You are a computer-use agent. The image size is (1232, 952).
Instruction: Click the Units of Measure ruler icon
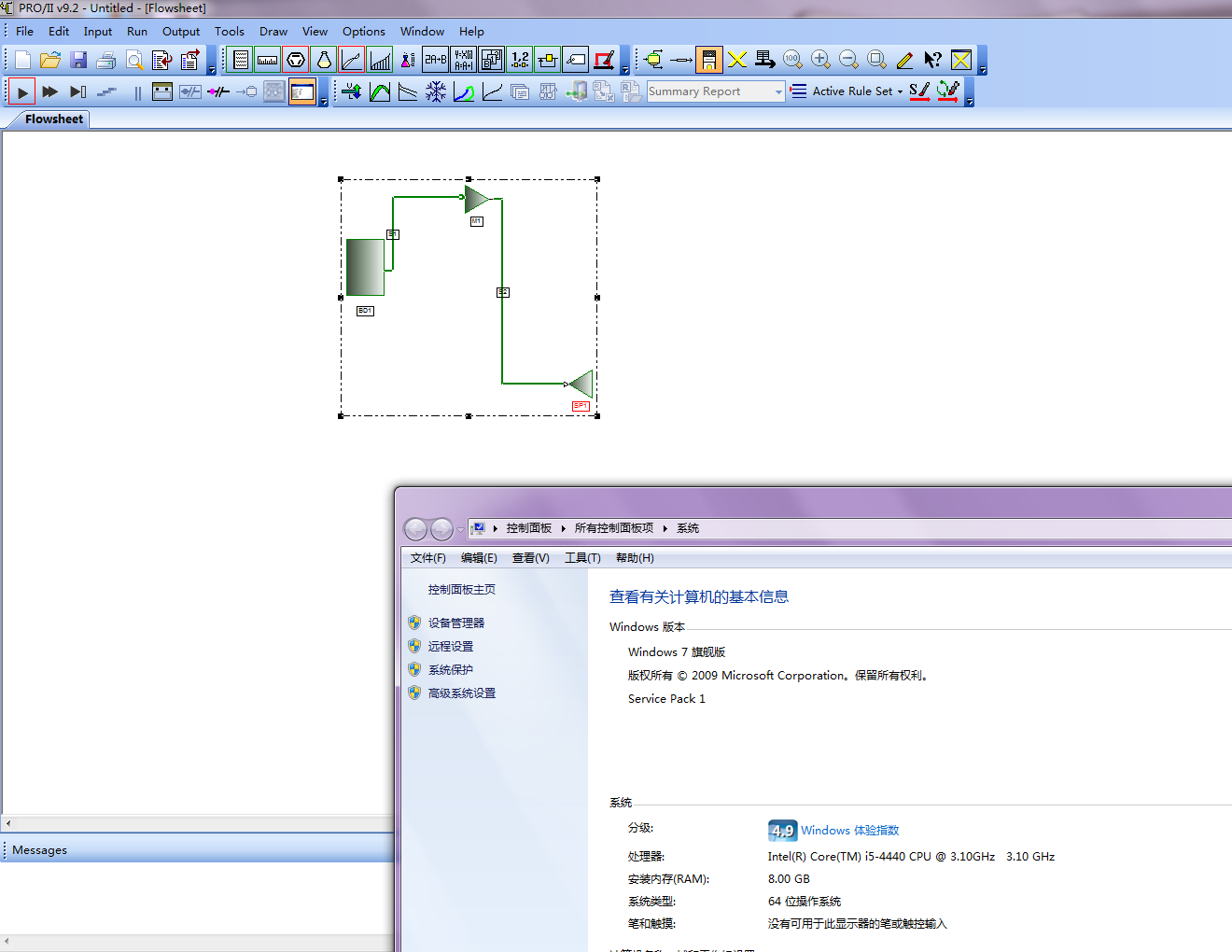(268, 61)
